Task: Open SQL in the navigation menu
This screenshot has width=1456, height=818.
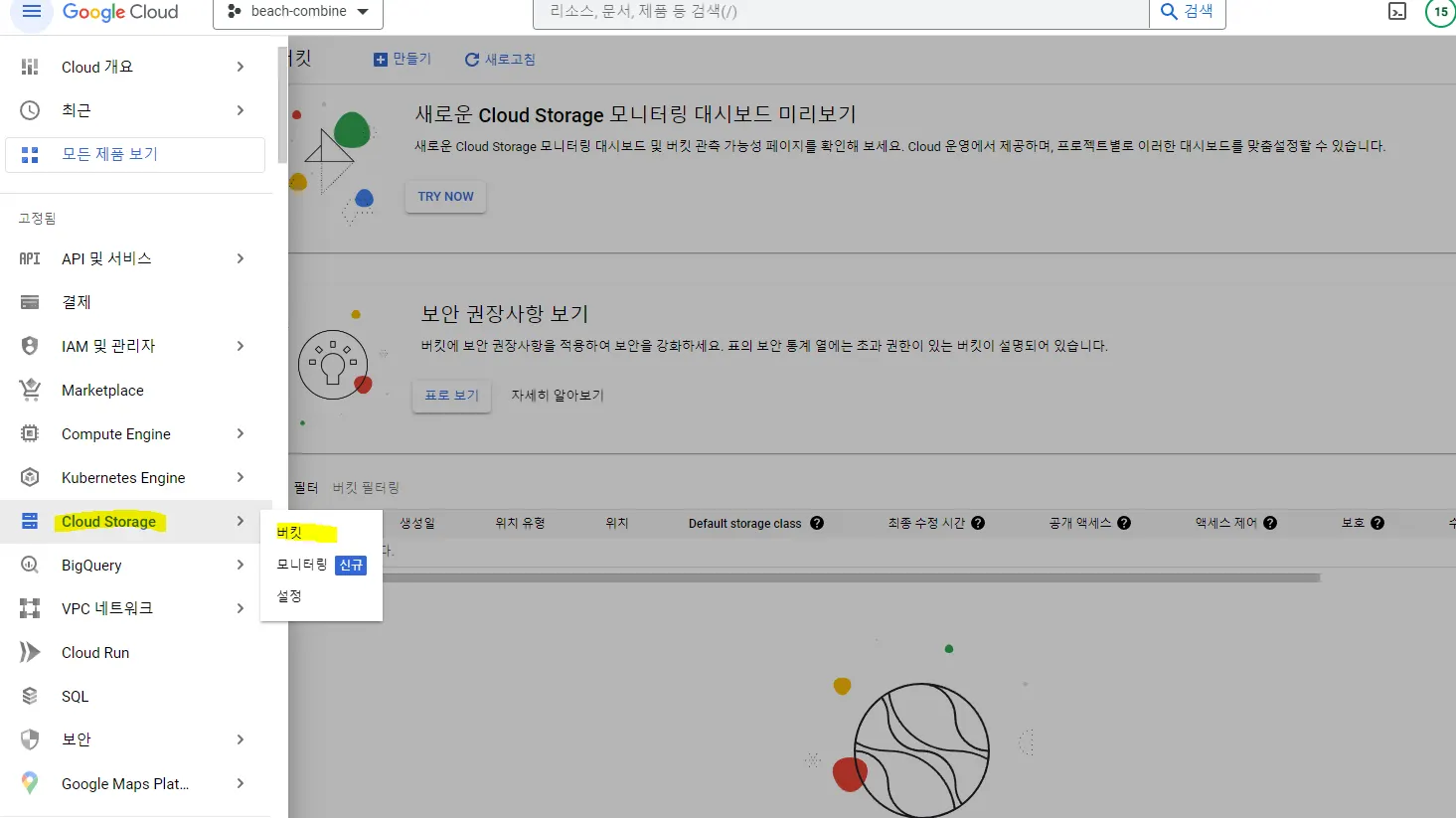Action: pos(136,696)
